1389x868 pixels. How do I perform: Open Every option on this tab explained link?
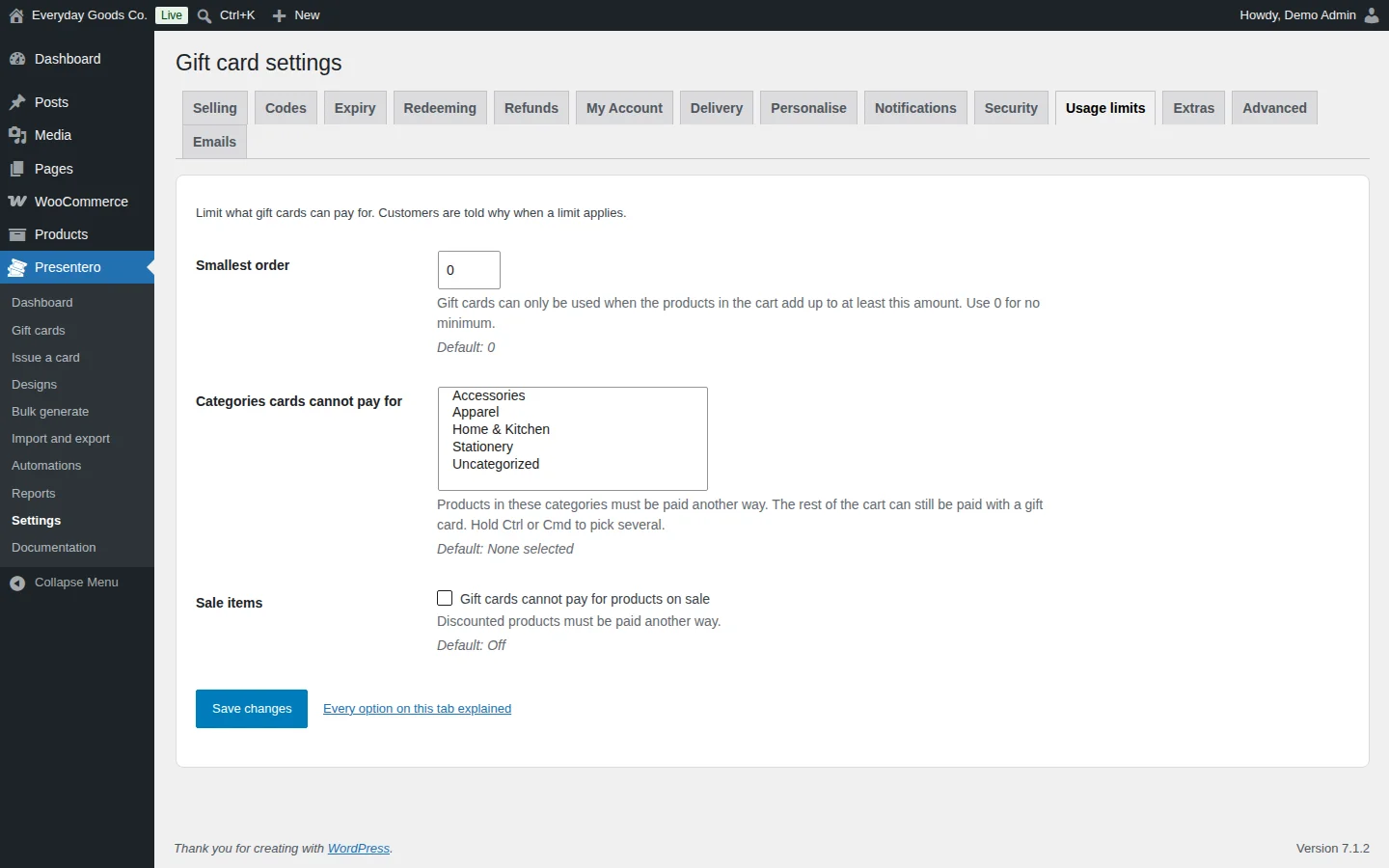point(417,709)
